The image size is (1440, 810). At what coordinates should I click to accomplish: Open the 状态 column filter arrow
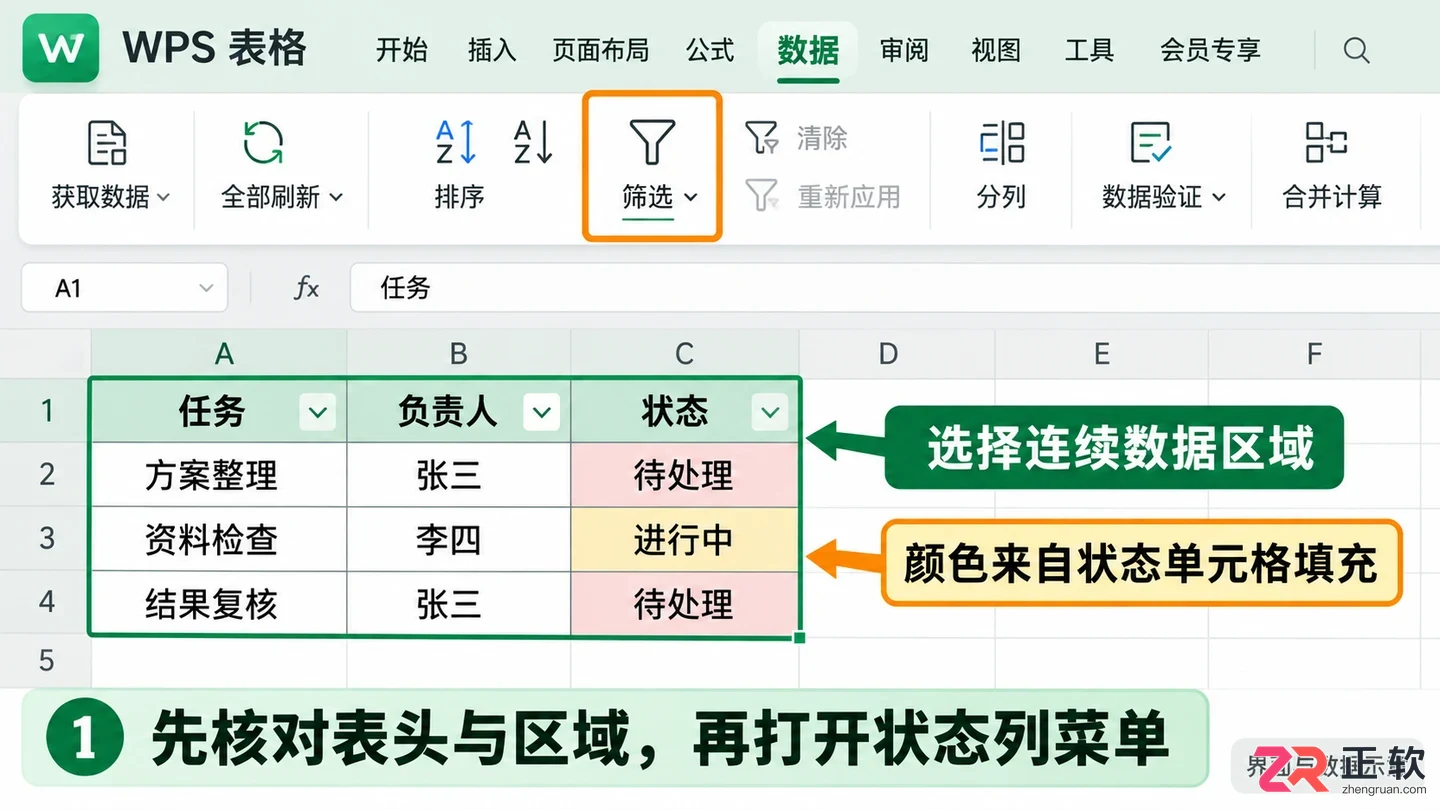769,412
